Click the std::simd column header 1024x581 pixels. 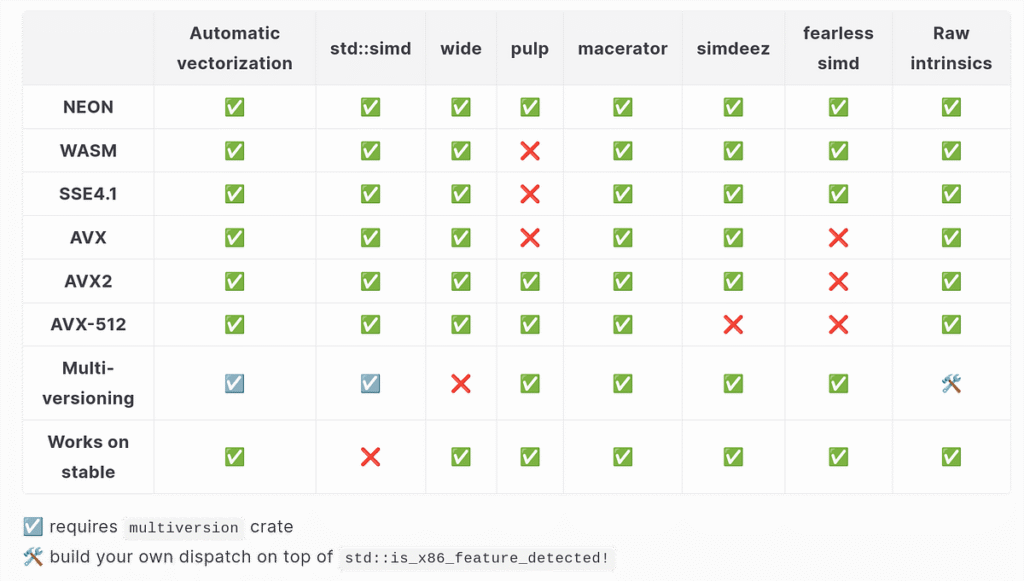[x=371, y=48]
